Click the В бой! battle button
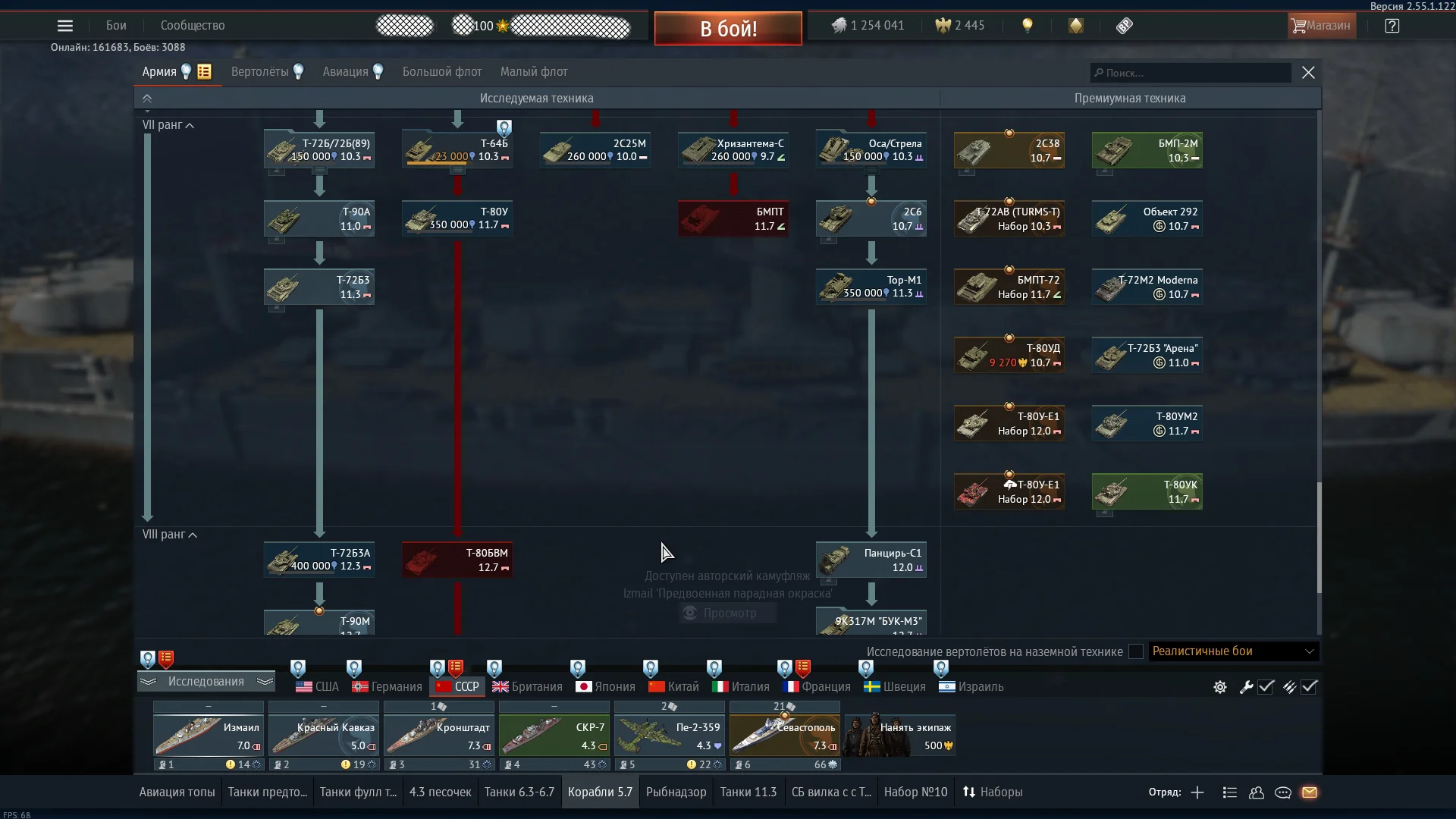 728,29
